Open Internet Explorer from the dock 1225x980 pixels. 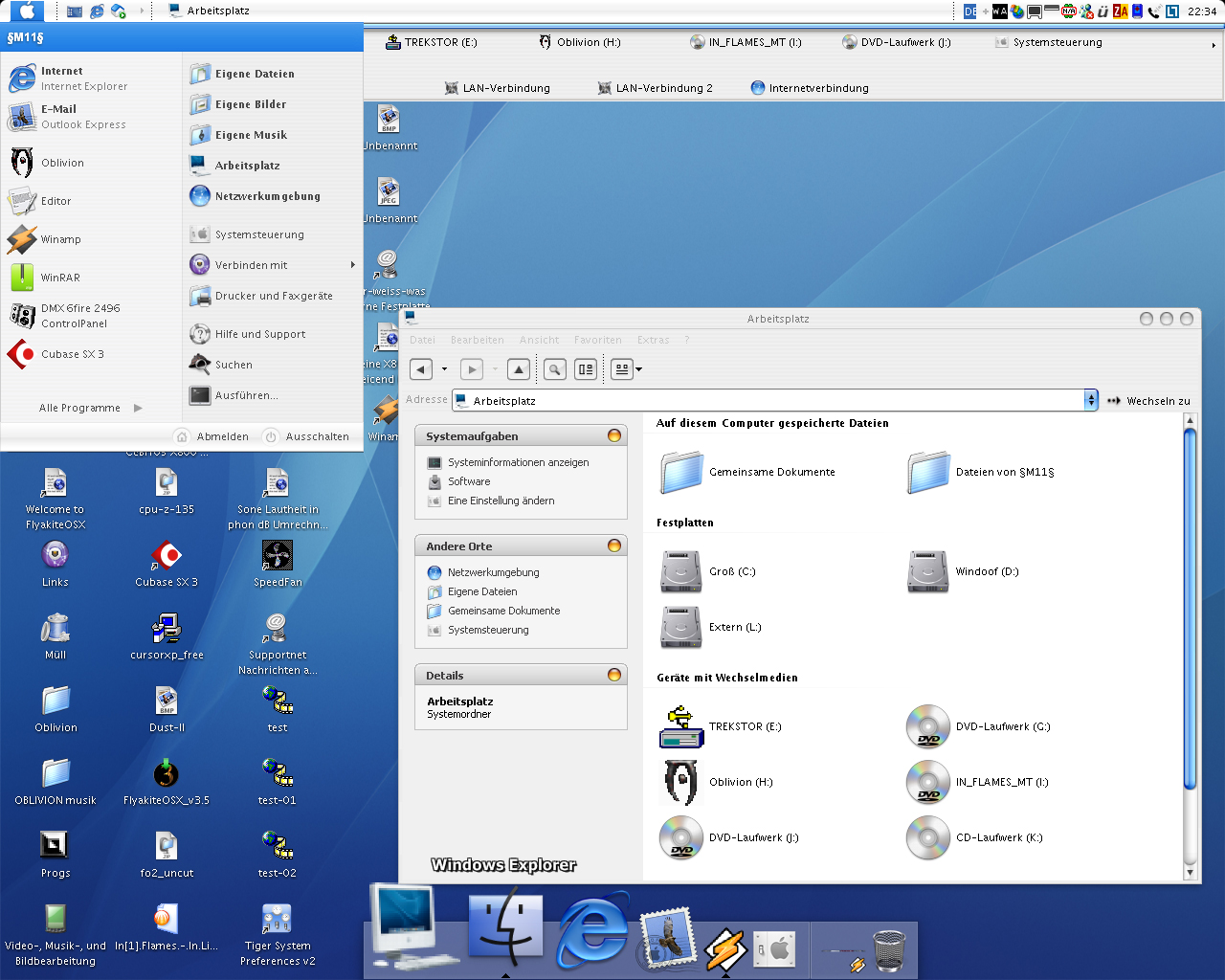tap(592, 930)
